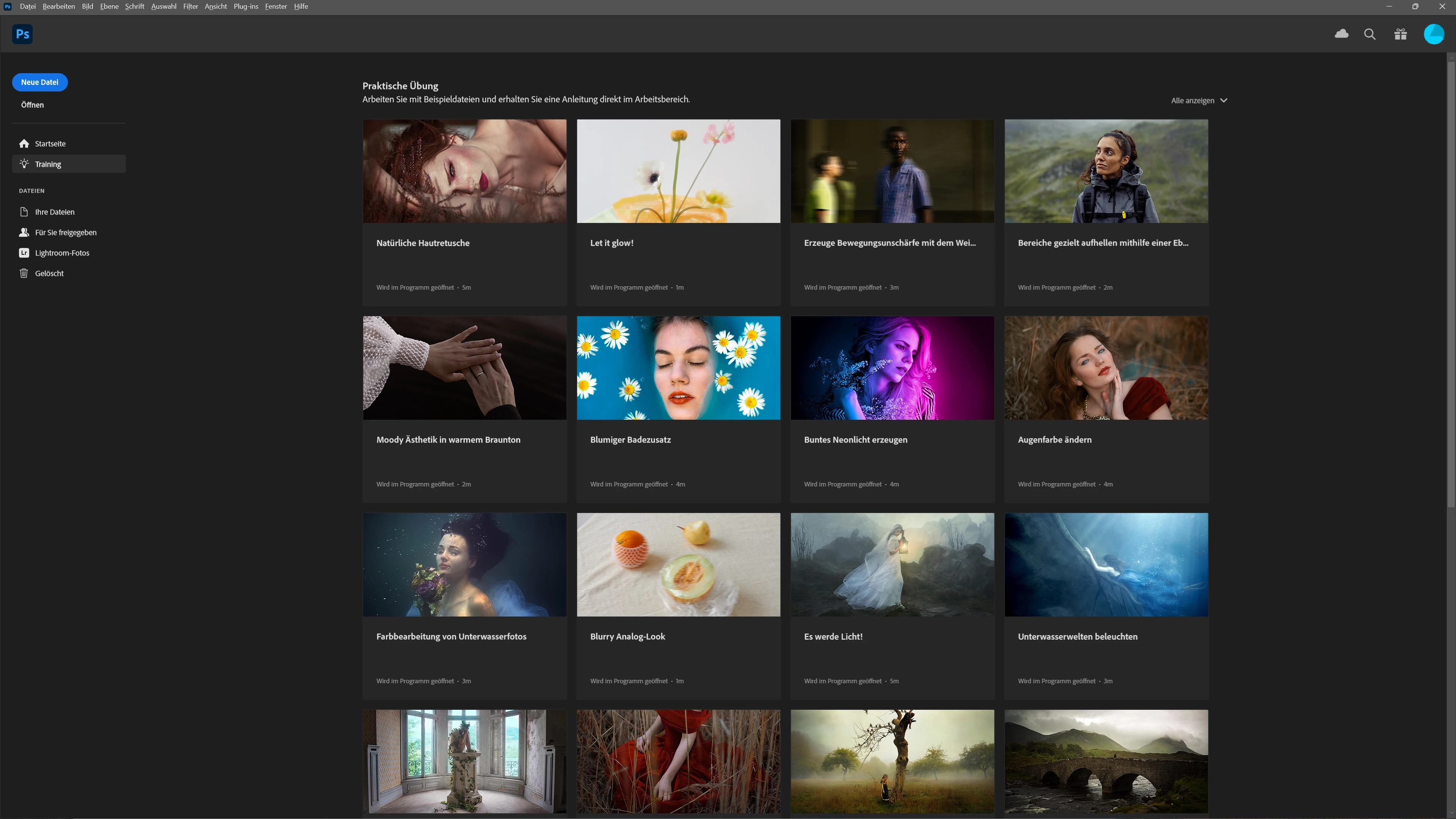Open the gift box what's new icon
Screen dimensions: 1456x819
tap(1400, 34)
